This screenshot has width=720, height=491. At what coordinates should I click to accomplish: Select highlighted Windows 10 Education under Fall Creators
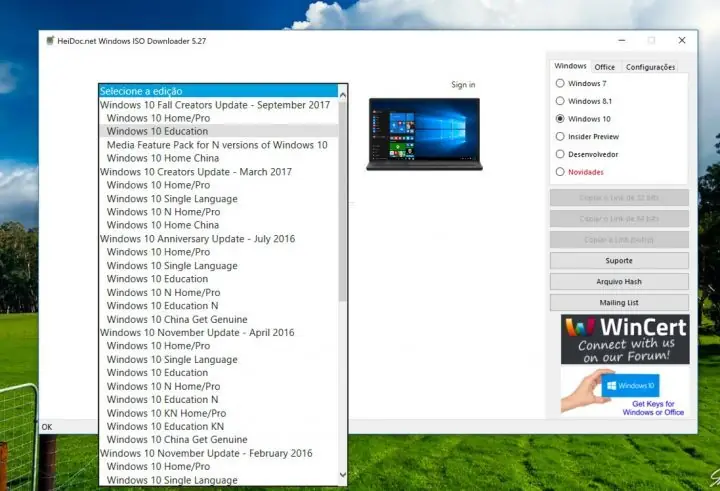[x=219, y=131]
